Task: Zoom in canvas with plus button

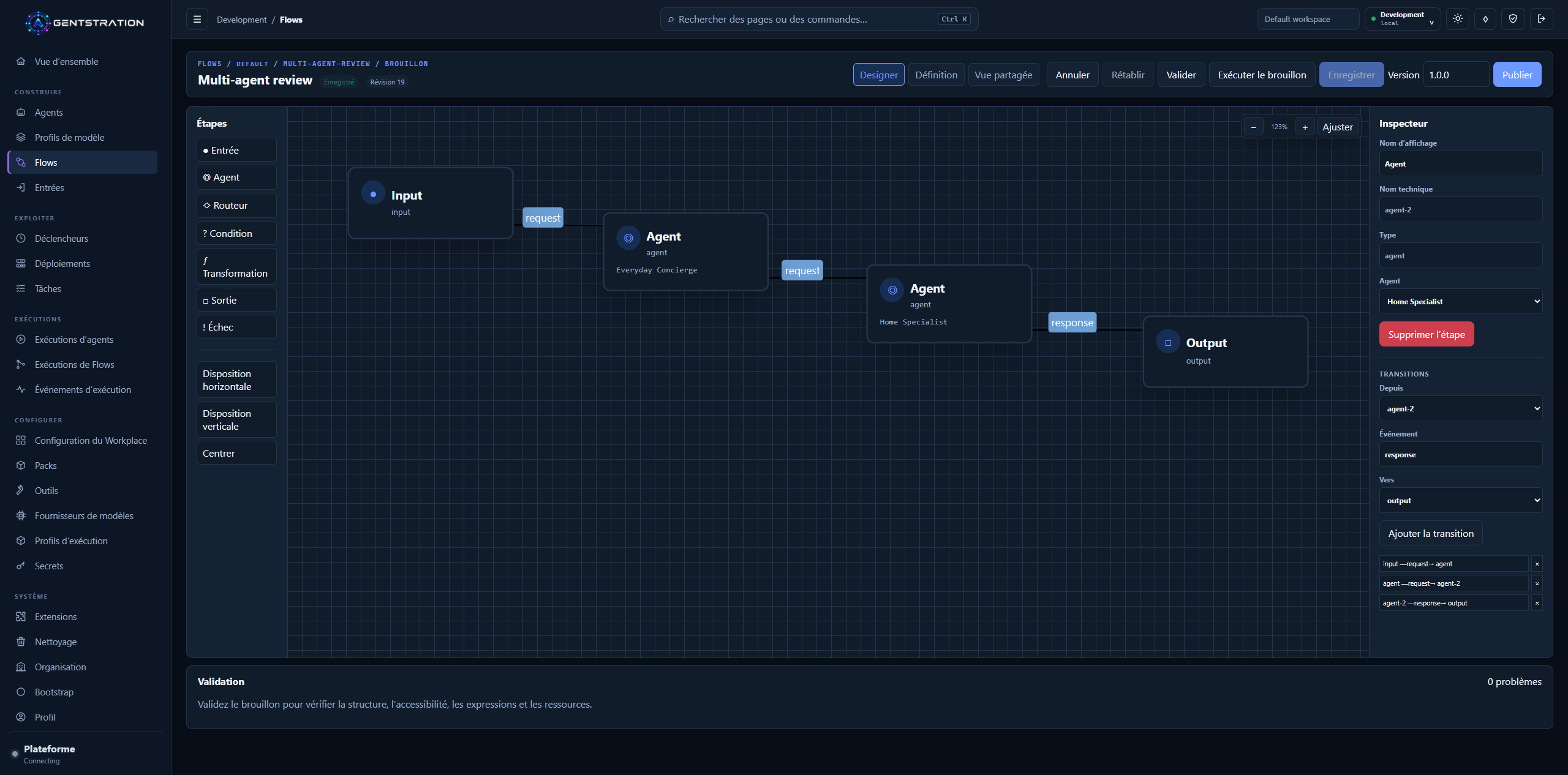Action: [1305, 127]
